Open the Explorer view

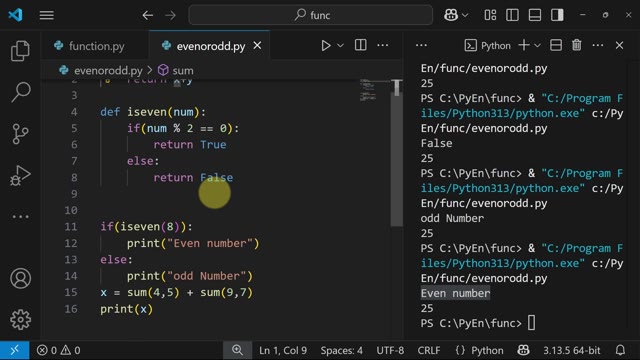[20, 51]
